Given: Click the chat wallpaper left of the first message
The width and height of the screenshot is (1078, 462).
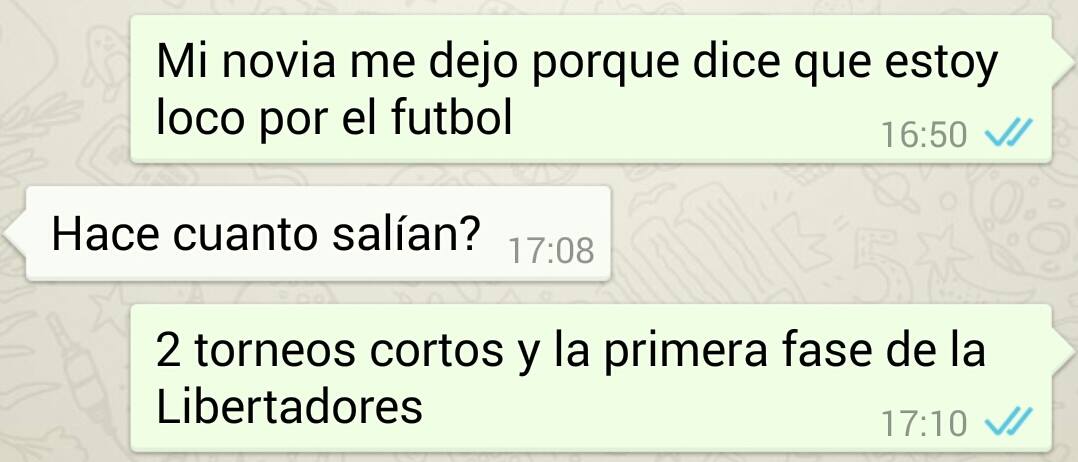Looking at the screenshot, I should click(x=65, y=89).
